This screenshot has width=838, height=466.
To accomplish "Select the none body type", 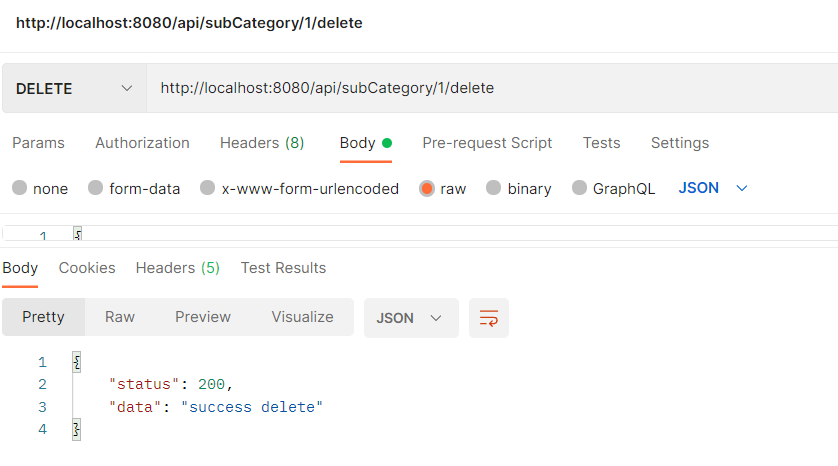I will (40, 189).
